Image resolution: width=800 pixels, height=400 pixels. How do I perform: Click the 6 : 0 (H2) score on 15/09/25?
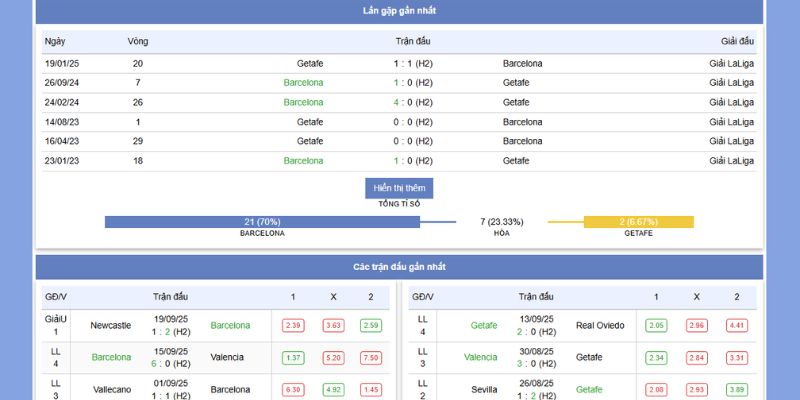tap(171, 364)
